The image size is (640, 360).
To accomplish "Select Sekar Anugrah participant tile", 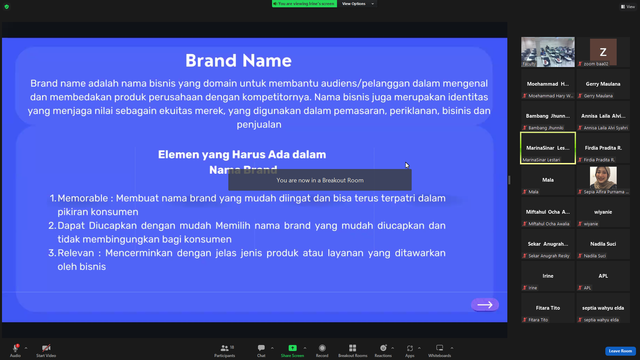I will (x=548, y=244).
